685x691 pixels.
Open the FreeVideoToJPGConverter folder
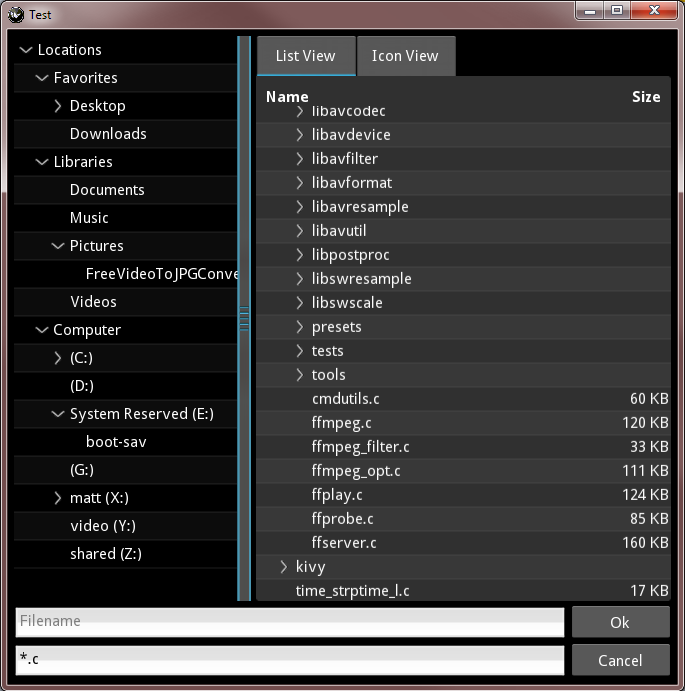tap(162, 274)
